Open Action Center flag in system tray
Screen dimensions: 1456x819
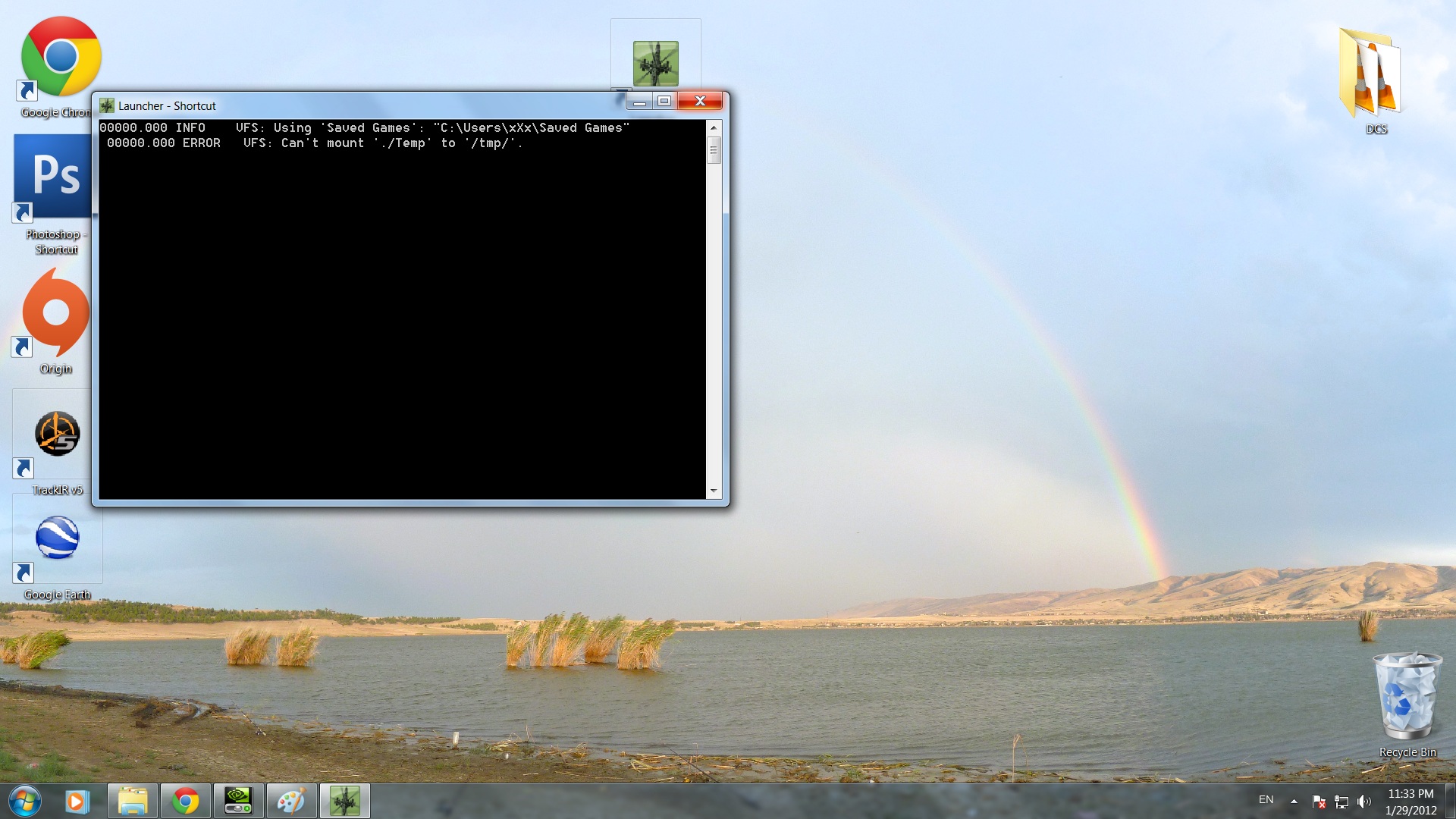[1319, 802]
